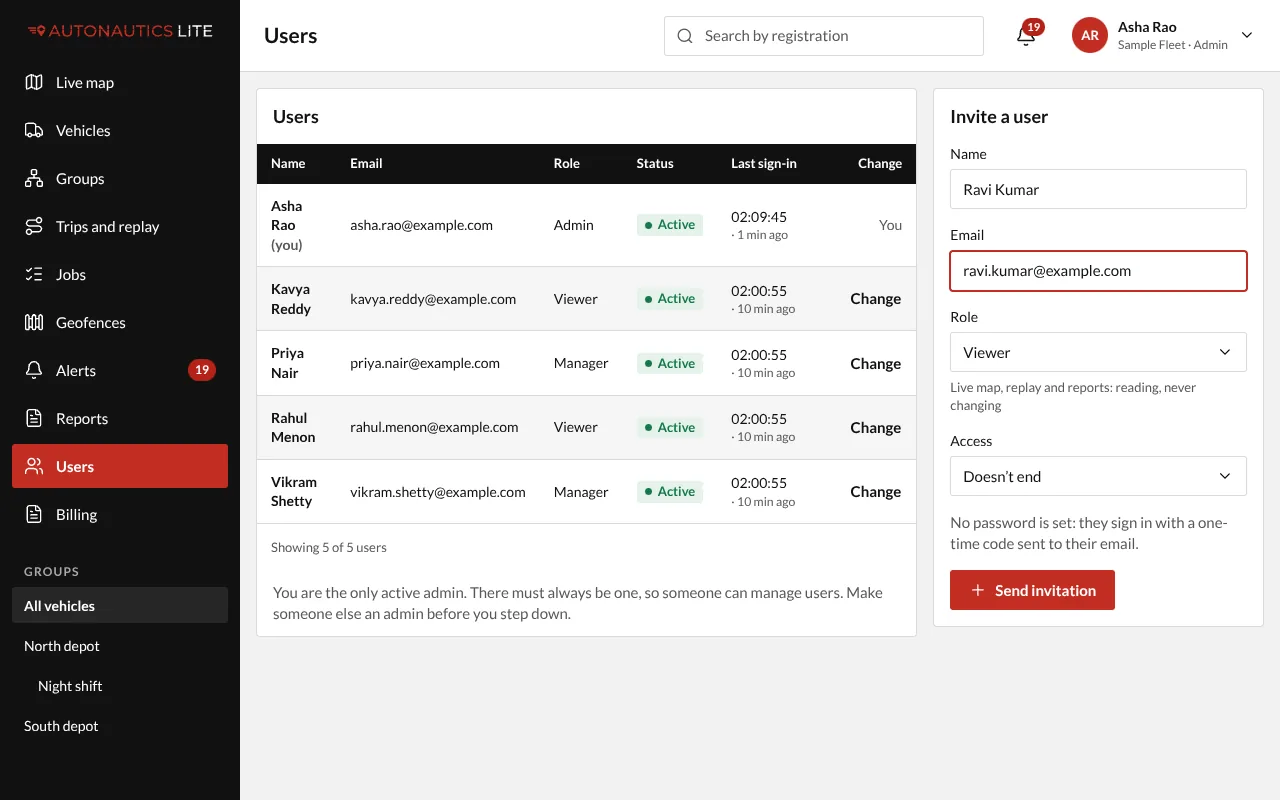Click the notification bell in the header
Screen dimensions: 1280x800
click(x=1026, y=36)
